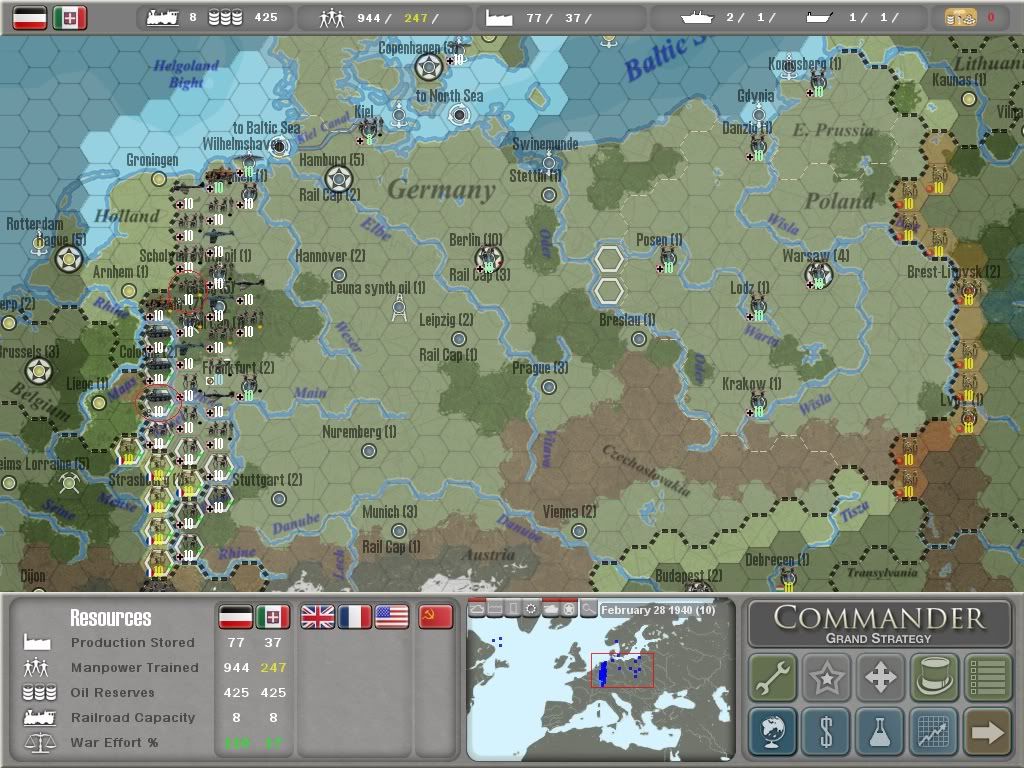Click the Leuna synth oil derrick icon
Image resolution: width=1024 pixels, height=768 pixels.
click(x=399, y=308)
